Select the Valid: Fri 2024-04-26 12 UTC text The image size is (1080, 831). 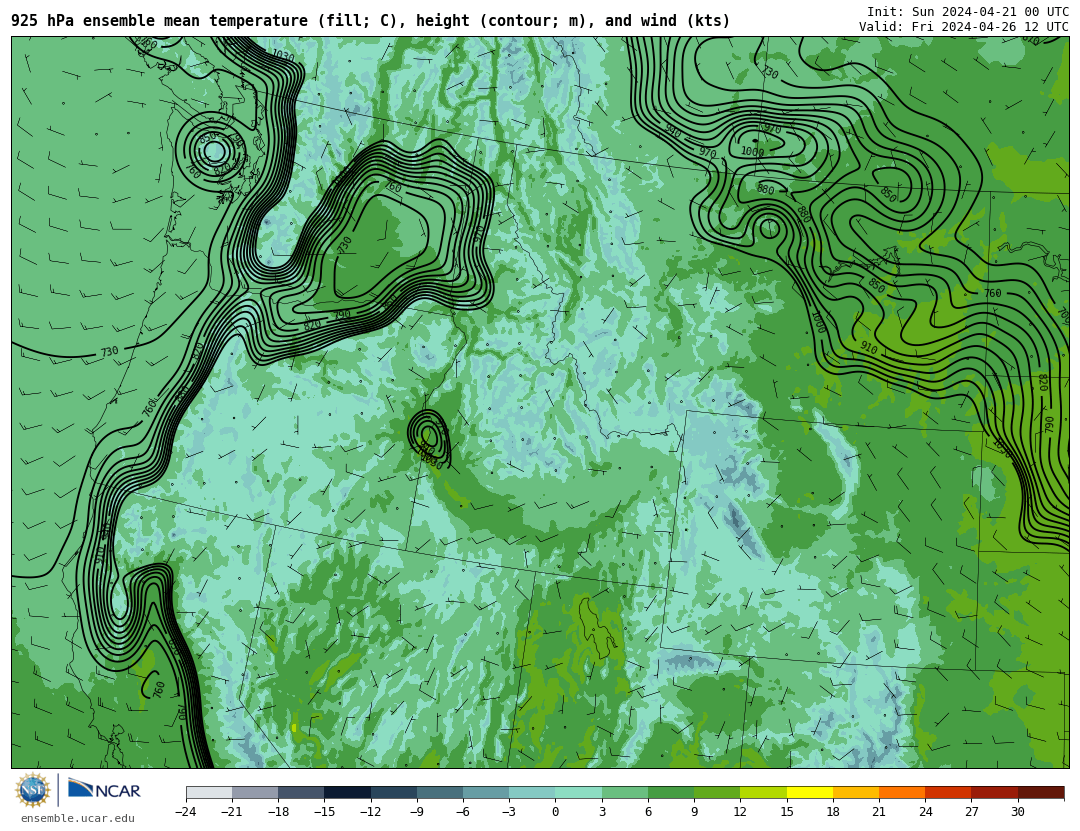click(x=963, y=27)
